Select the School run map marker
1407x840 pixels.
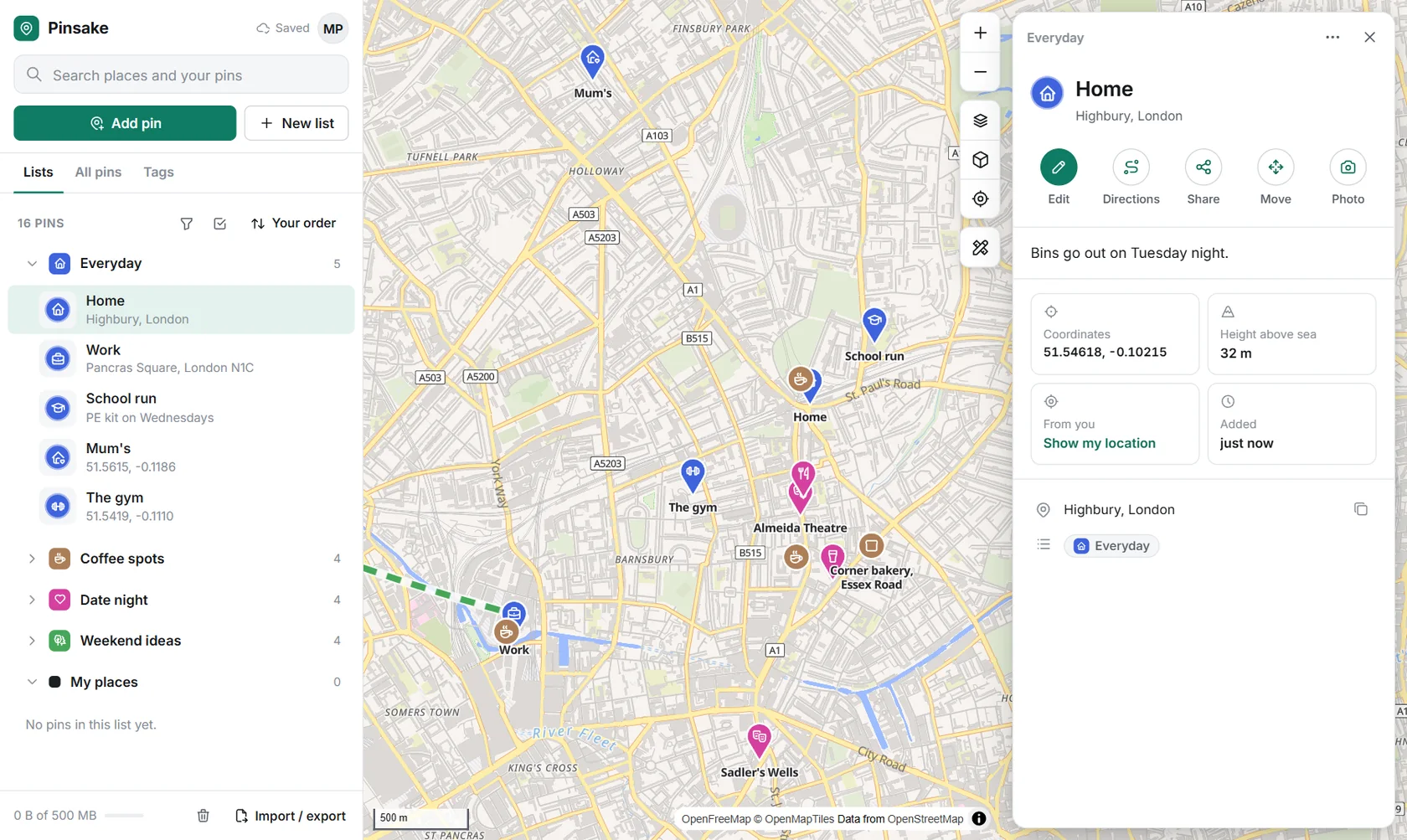874,324
